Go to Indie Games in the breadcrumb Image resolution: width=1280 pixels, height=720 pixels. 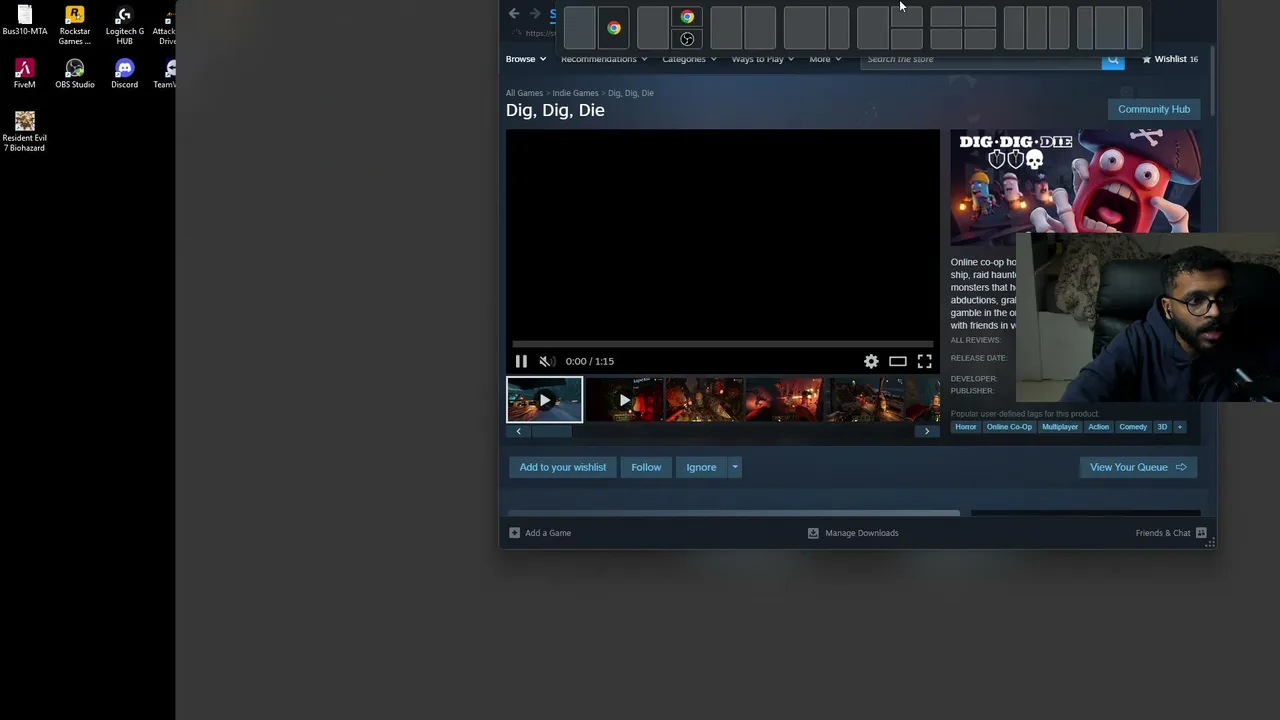tap(575, 93)
